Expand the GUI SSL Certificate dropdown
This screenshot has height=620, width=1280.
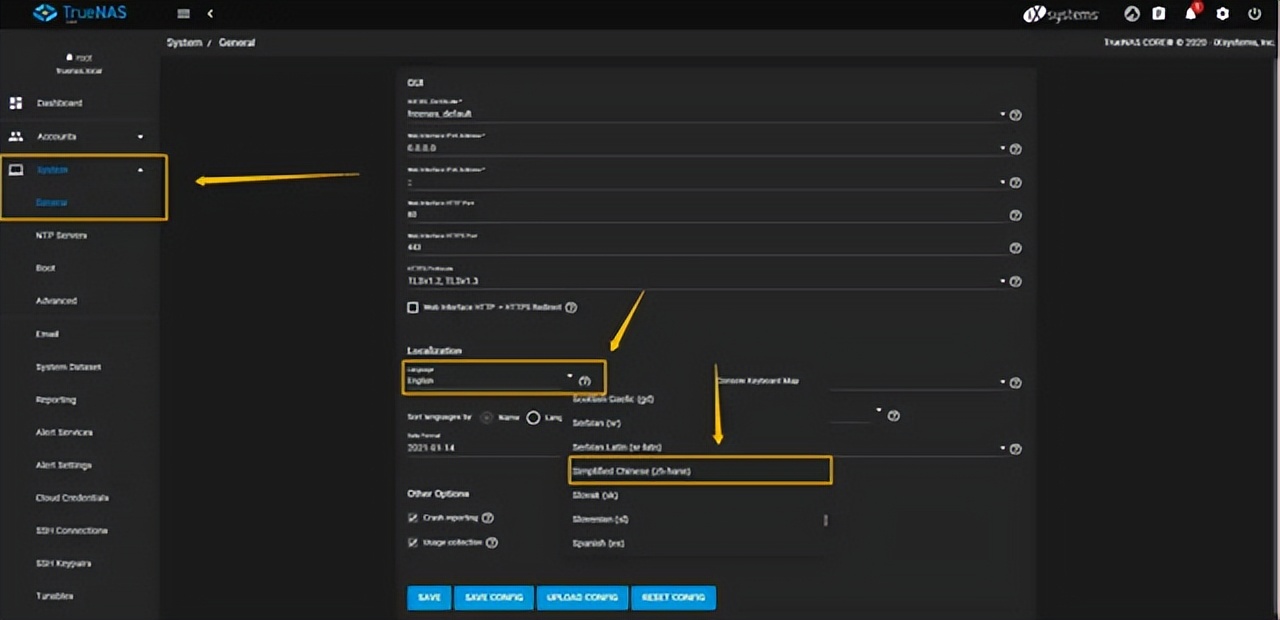tap(700, 114)
